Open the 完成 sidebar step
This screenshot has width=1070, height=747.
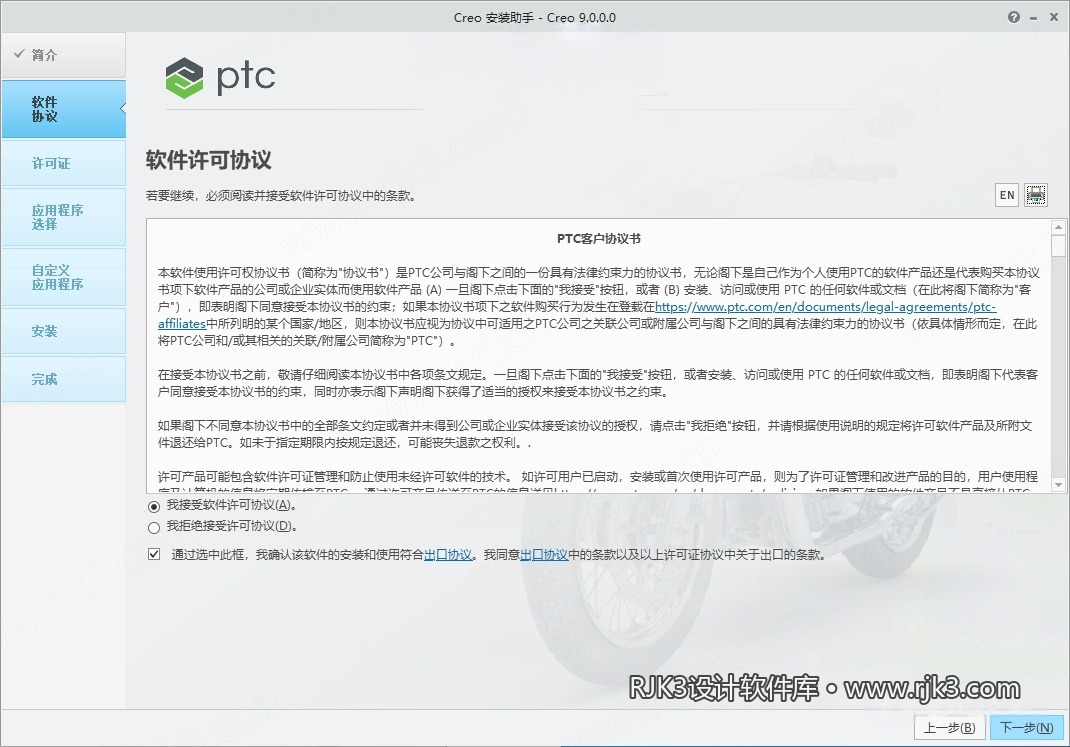point(63,379)
